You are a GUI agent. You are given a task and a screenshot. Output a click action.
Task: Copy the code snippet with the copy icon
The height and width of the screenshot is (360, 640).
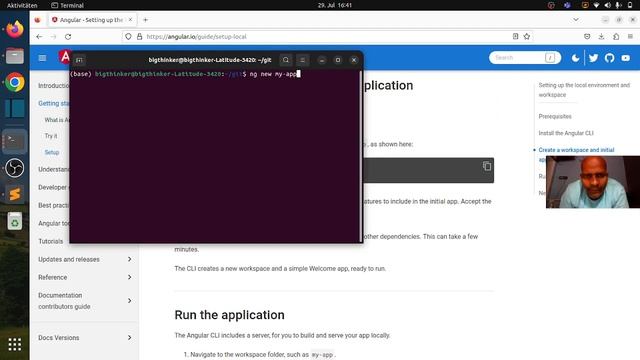pyautogui.click(x=487, y=166)
